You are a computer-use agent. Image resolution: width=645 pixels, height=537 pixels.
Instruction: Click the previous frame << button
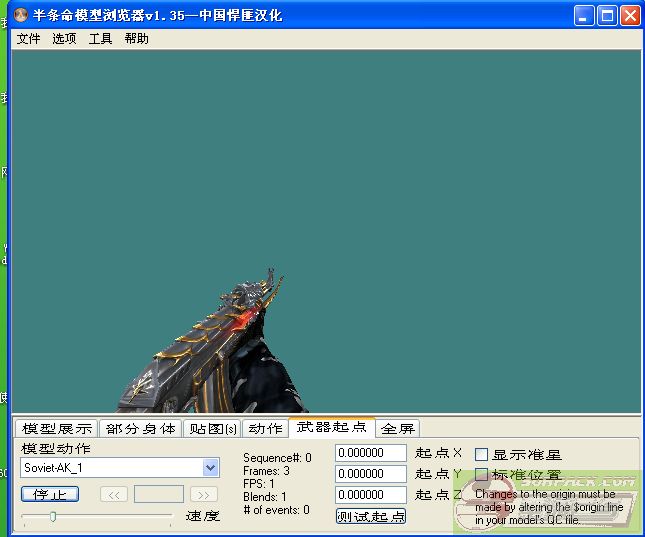pyautogui.click(x=114, y=494)
